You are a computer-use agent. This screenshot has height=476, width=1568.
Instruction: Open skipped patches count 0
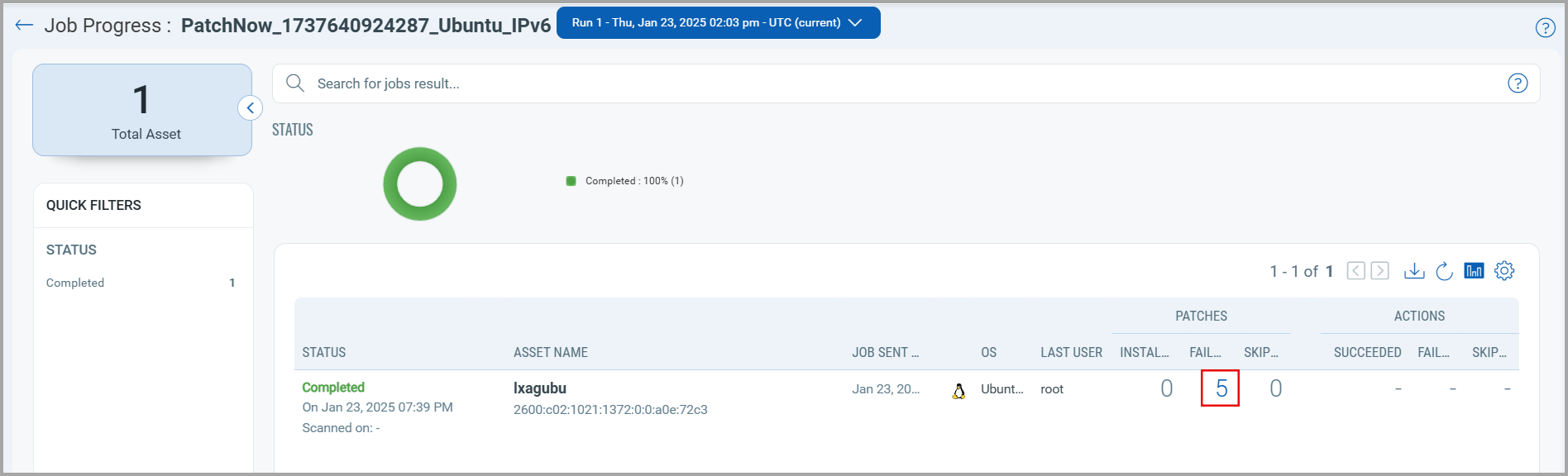point(1275,388)
